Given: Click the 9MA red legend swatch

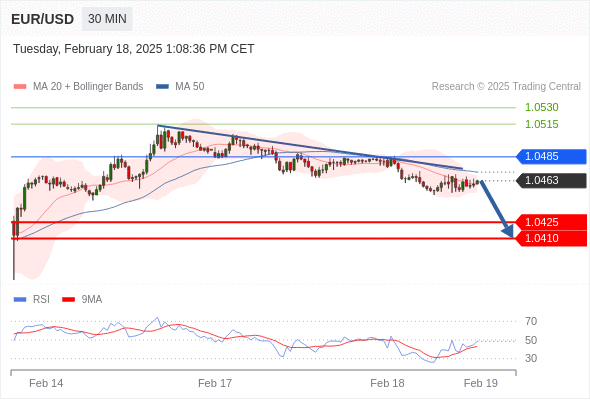Looking at the screenshot, I should (x=68, y=300).
